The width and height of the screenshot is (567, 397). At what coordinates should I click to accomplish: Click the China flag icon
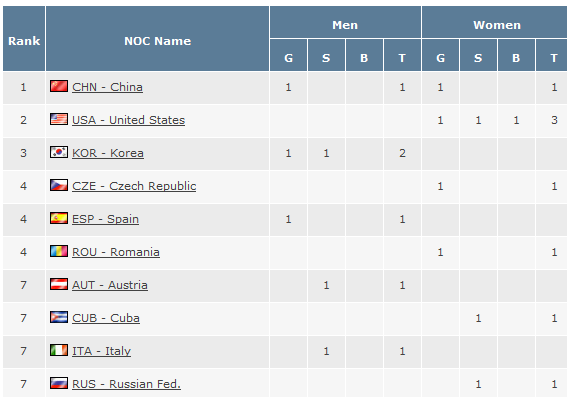[59, 86]
